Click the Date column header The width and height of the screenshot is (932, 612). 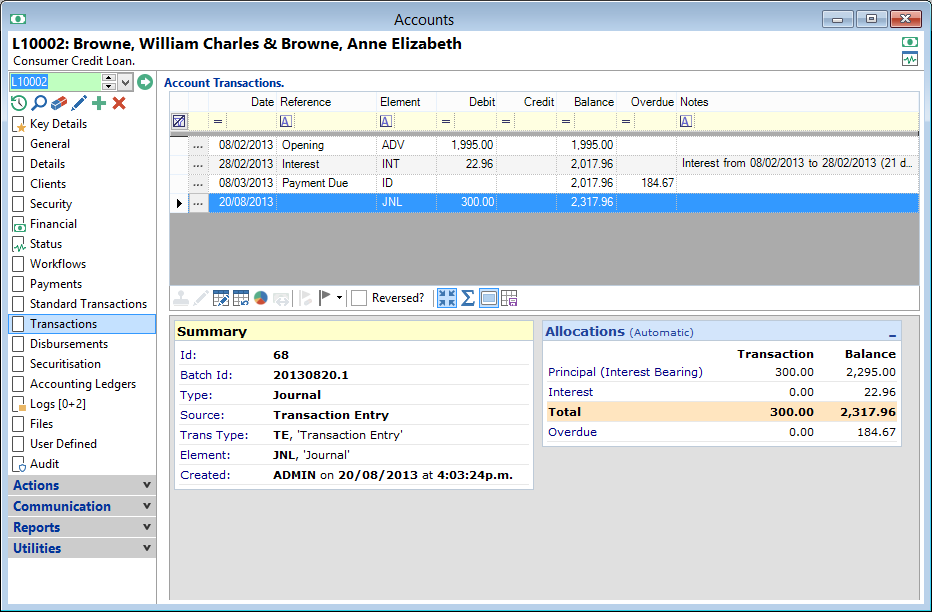(x=243, y=102)
